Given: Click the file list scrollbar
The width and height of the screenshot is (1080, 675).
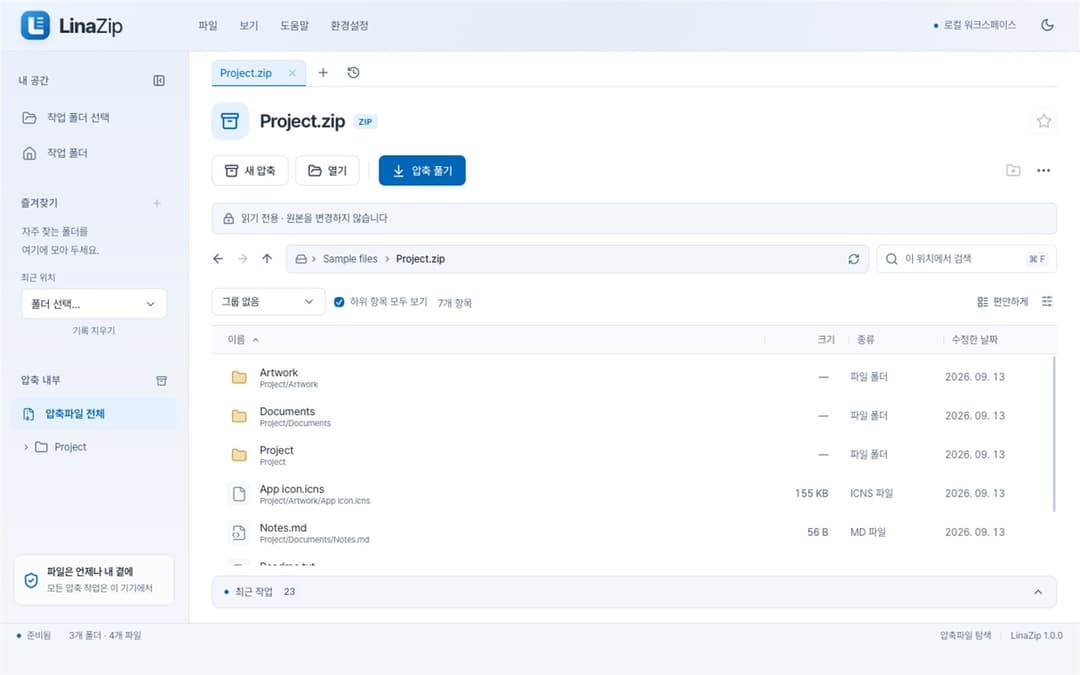Looking at the screenshot, I should coord(1054,434).
